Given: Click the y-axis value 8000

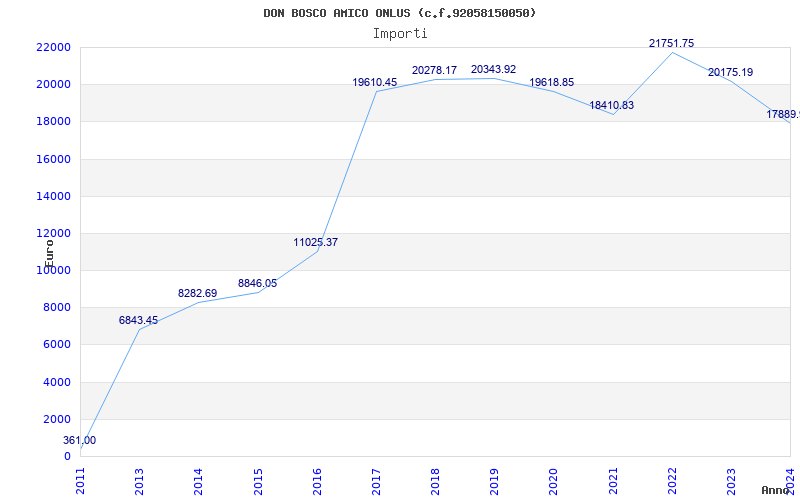Looking at the screenshot, I should 56,307.
